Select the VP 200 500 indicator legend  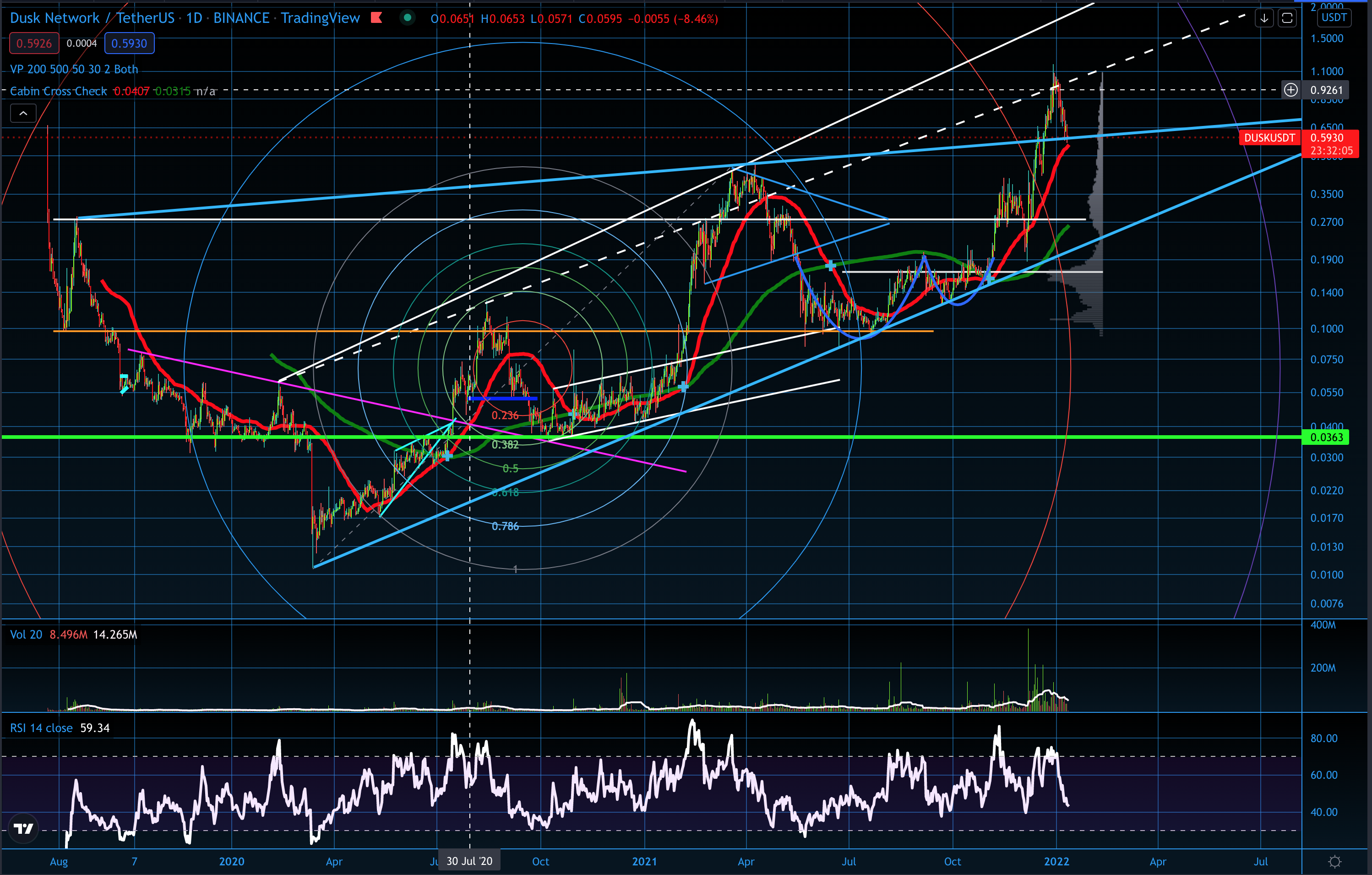[74, 69]
